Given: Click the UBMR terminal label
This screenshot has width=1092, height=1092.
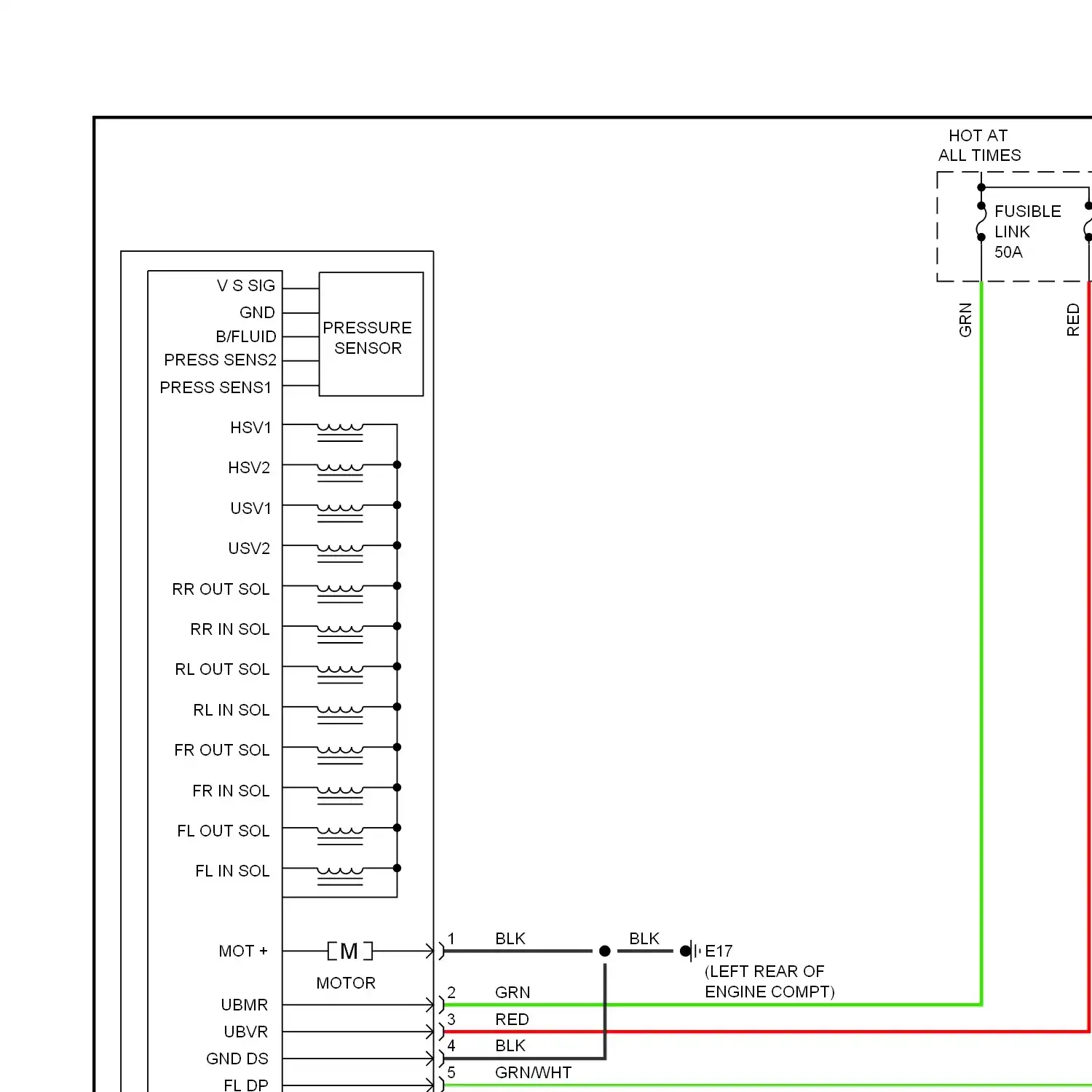Looking at the screenshot, I should point(245,1005).
